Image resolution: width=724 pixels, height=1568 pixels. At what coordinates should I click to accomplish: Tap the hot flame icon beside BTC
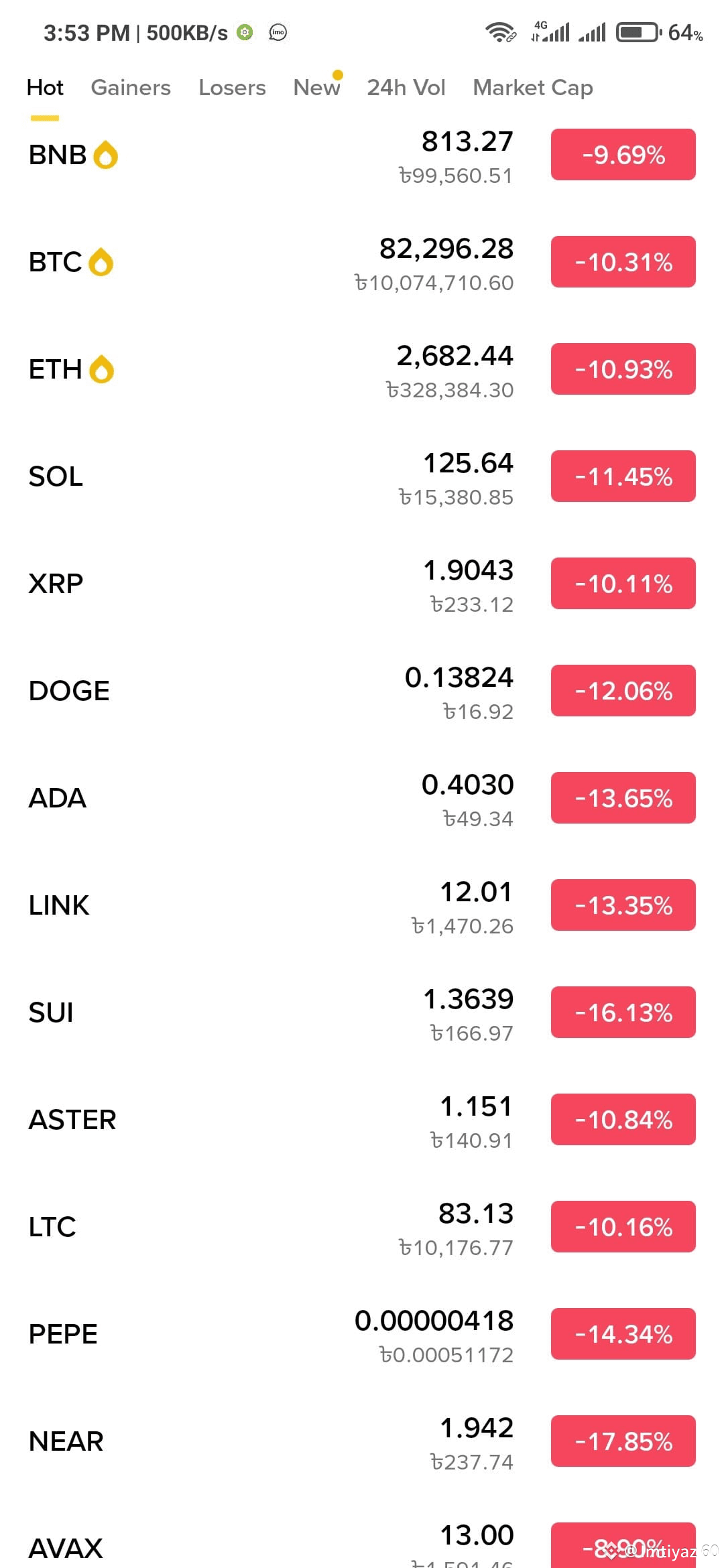101,262
